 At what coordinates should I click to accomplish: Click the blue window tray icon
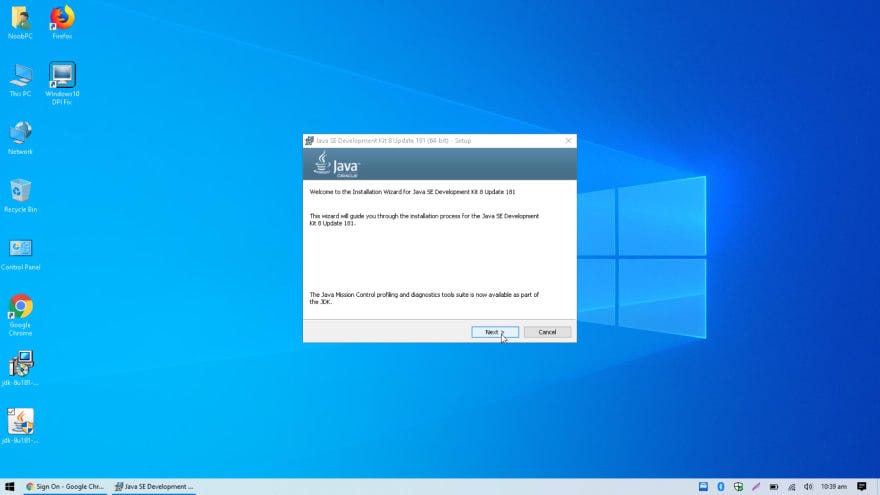pyautogui.click(x=703, y=487)
